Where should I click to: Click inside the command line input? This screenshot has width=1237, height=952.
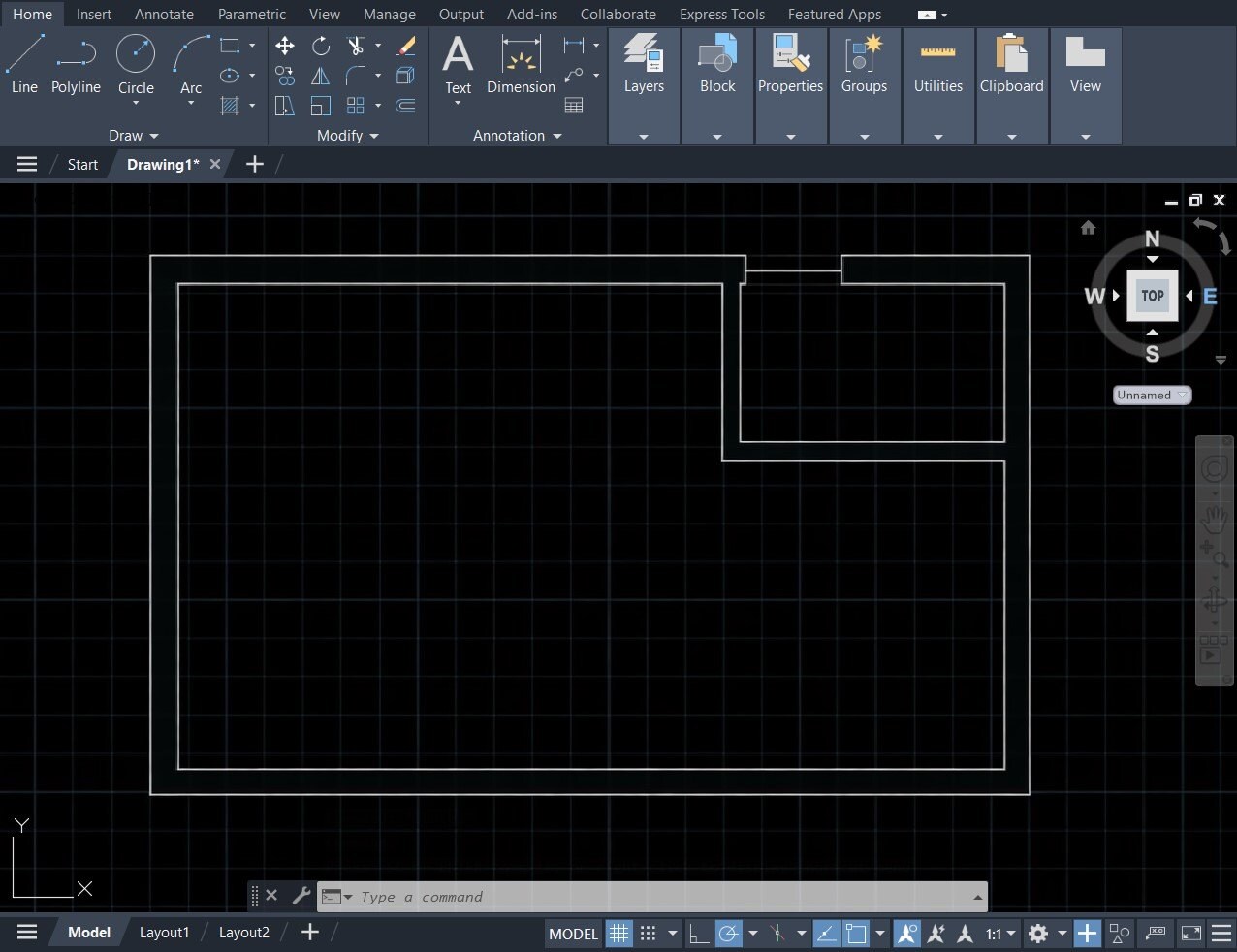[x=582, y=896]
